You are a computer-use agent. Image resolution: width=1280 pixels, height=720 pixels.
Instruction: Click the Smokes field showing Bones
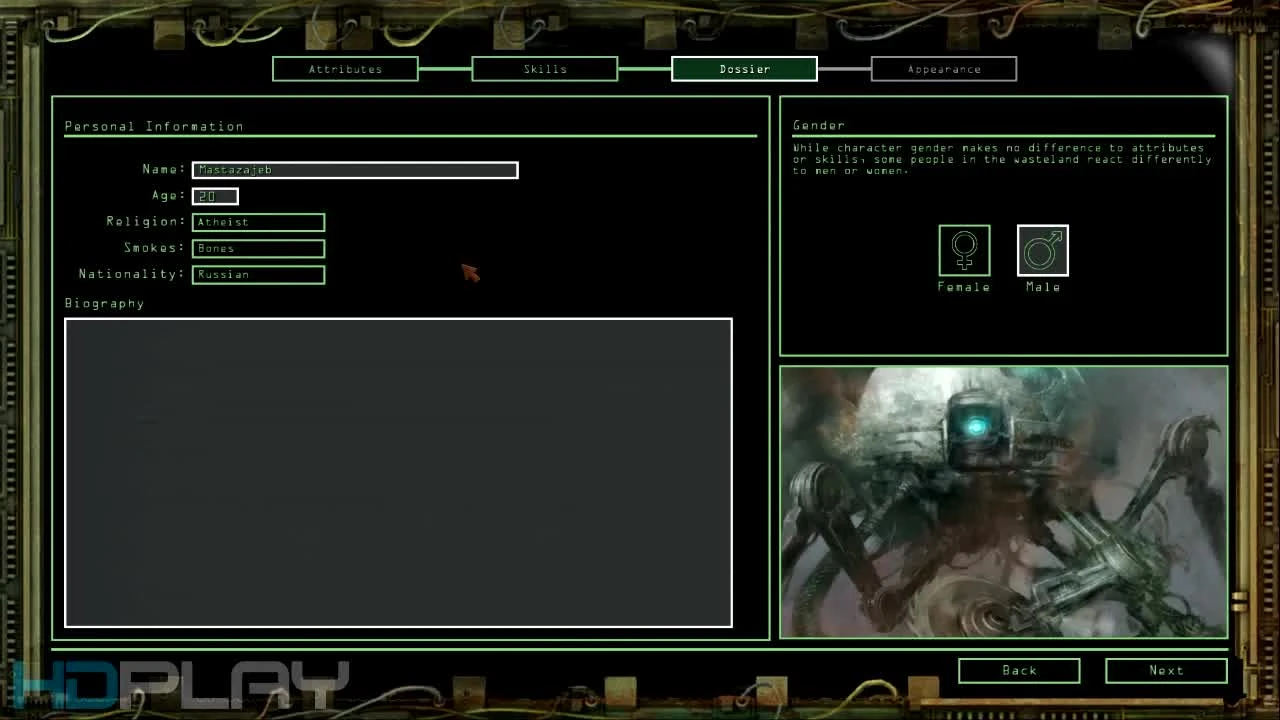[x=258, y=248]
